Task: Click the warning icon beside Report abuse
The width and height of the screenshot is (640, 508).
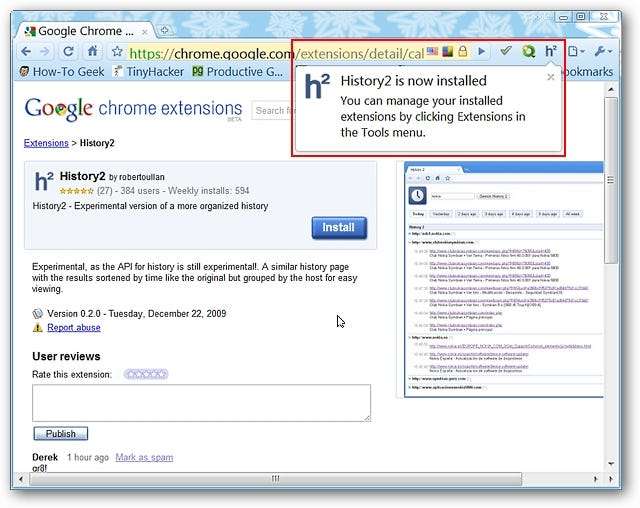Action: 38,328
